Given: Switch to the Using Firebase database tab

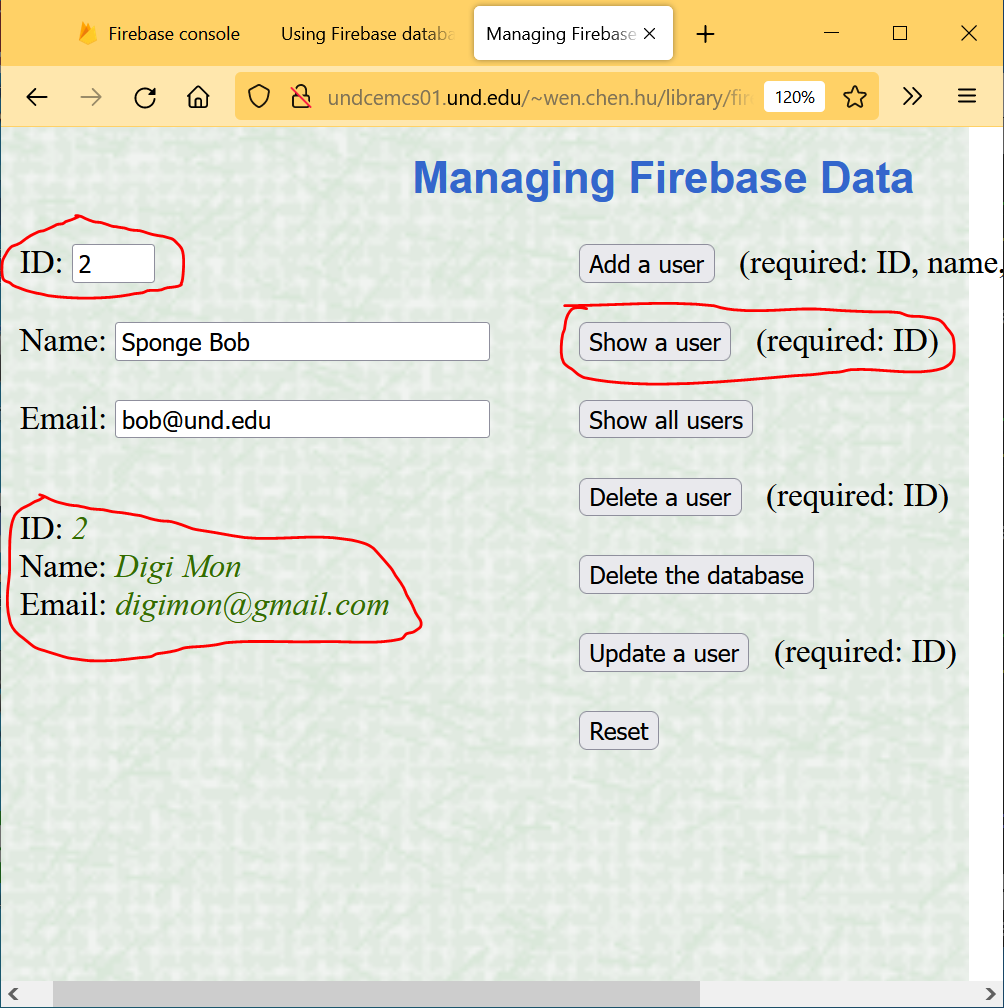Looking at the screenshot, I should point(366,34).
